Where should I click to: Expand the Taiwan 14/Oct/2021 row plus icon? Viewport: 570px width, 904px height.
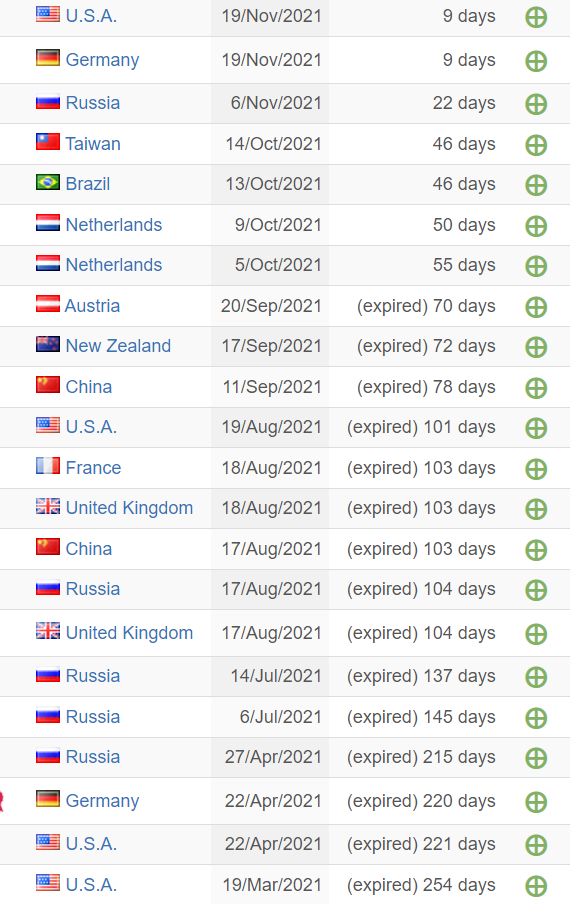tap(536, 145)
